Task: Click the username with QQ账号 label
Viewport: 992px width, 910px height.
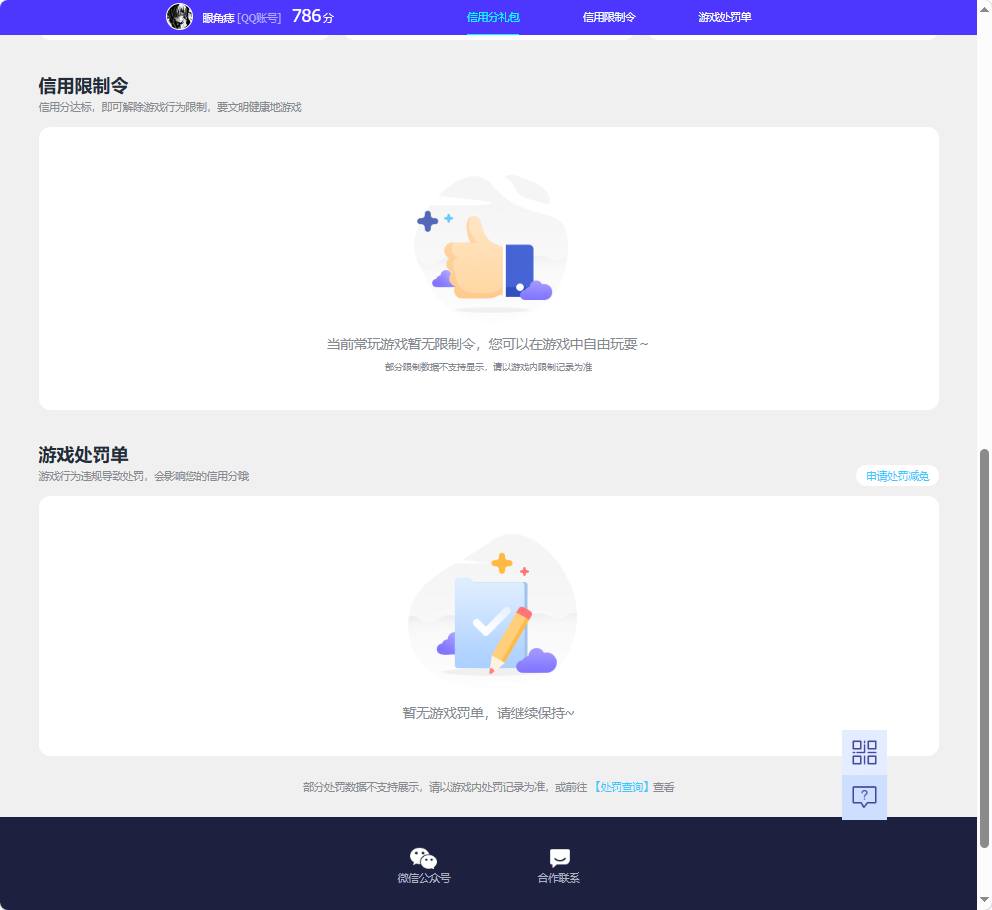Action: click(x=242, y=18)
